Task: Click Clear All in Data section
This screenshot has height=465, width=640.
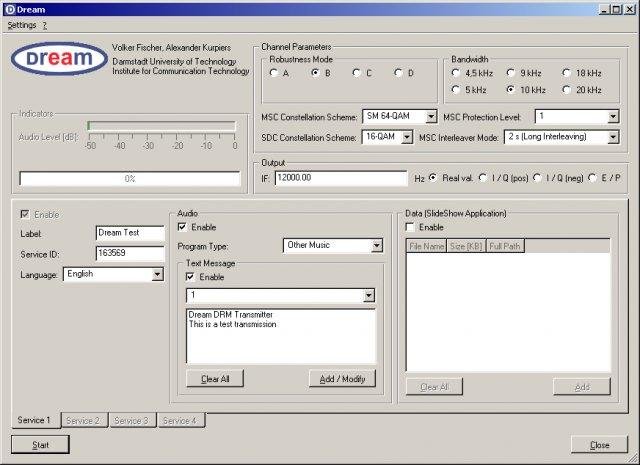Action: (434, 387)
